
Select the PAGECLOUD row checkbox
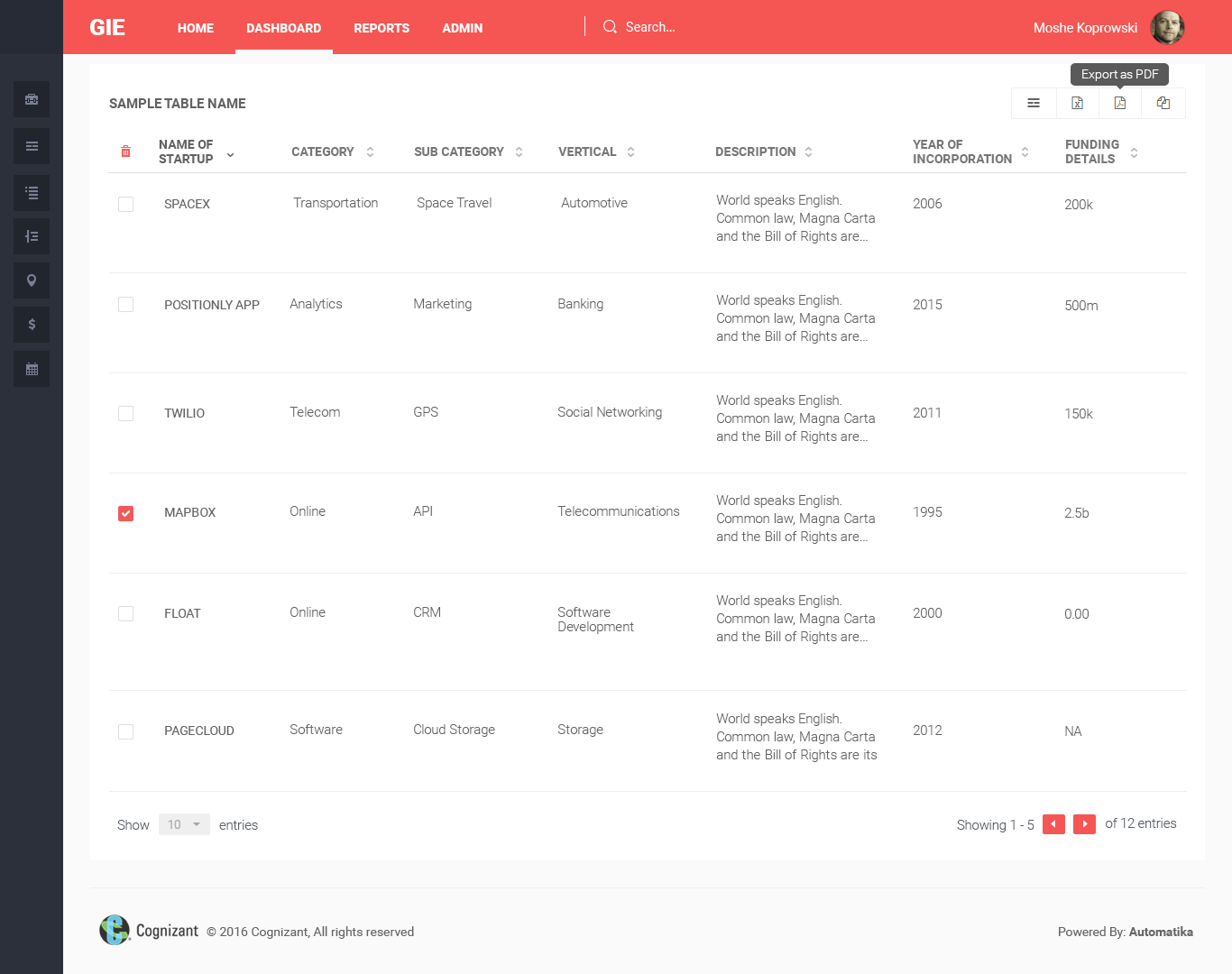click(125, 731)
